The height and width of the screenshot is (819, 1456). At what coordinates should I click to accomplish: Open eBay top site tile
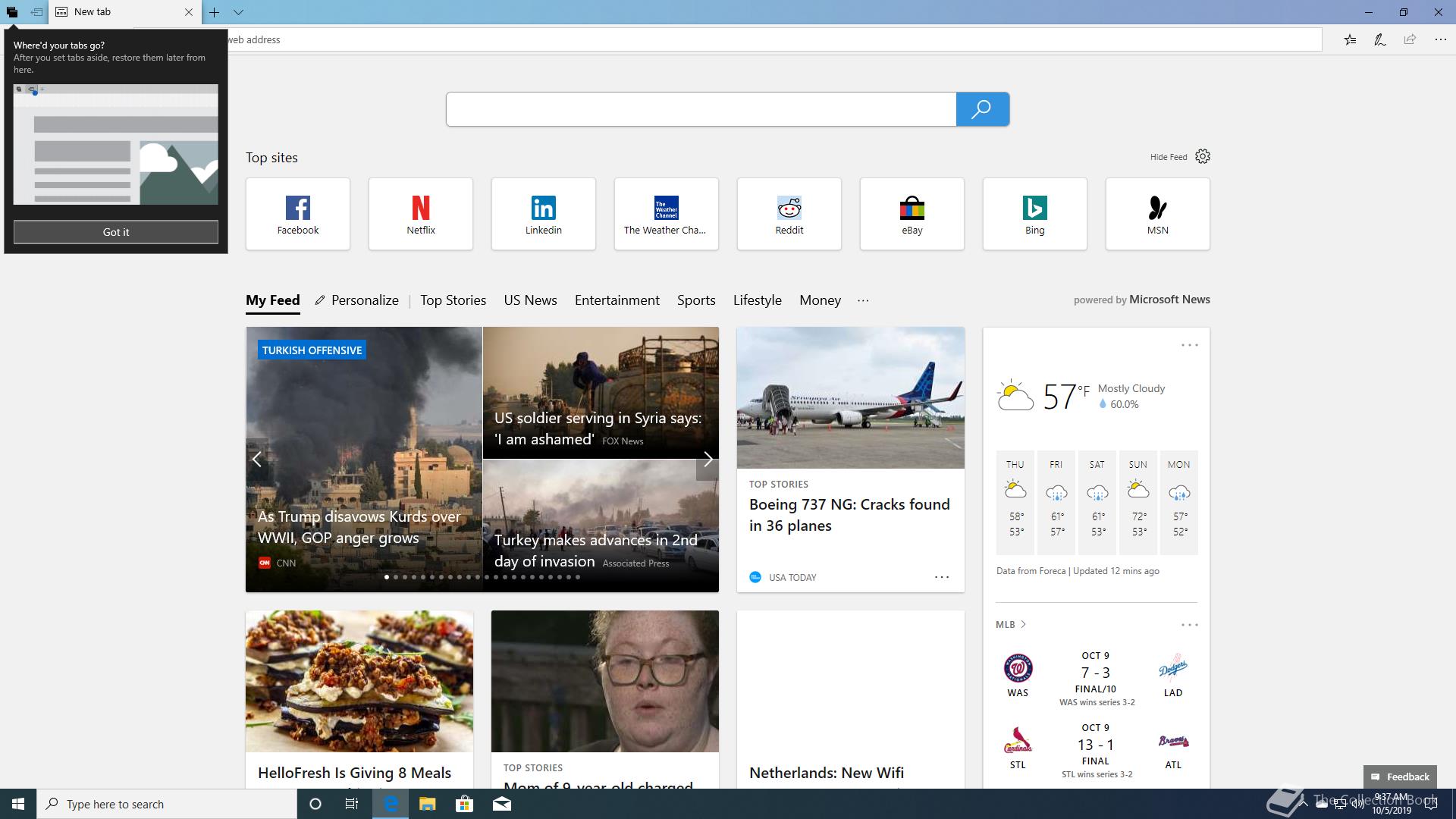click(x=912, y=214)
